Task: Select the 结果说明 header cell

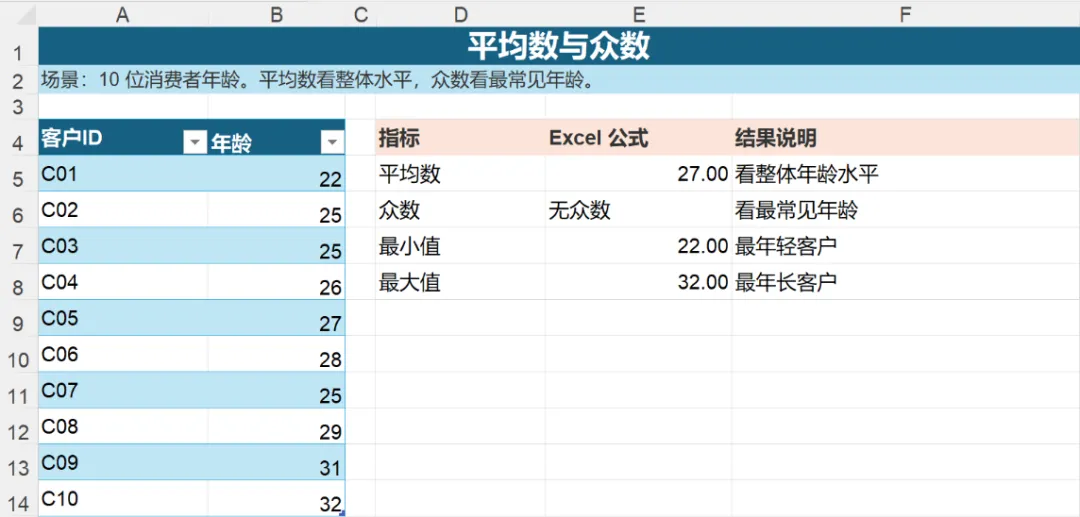Action: point(906,138)
